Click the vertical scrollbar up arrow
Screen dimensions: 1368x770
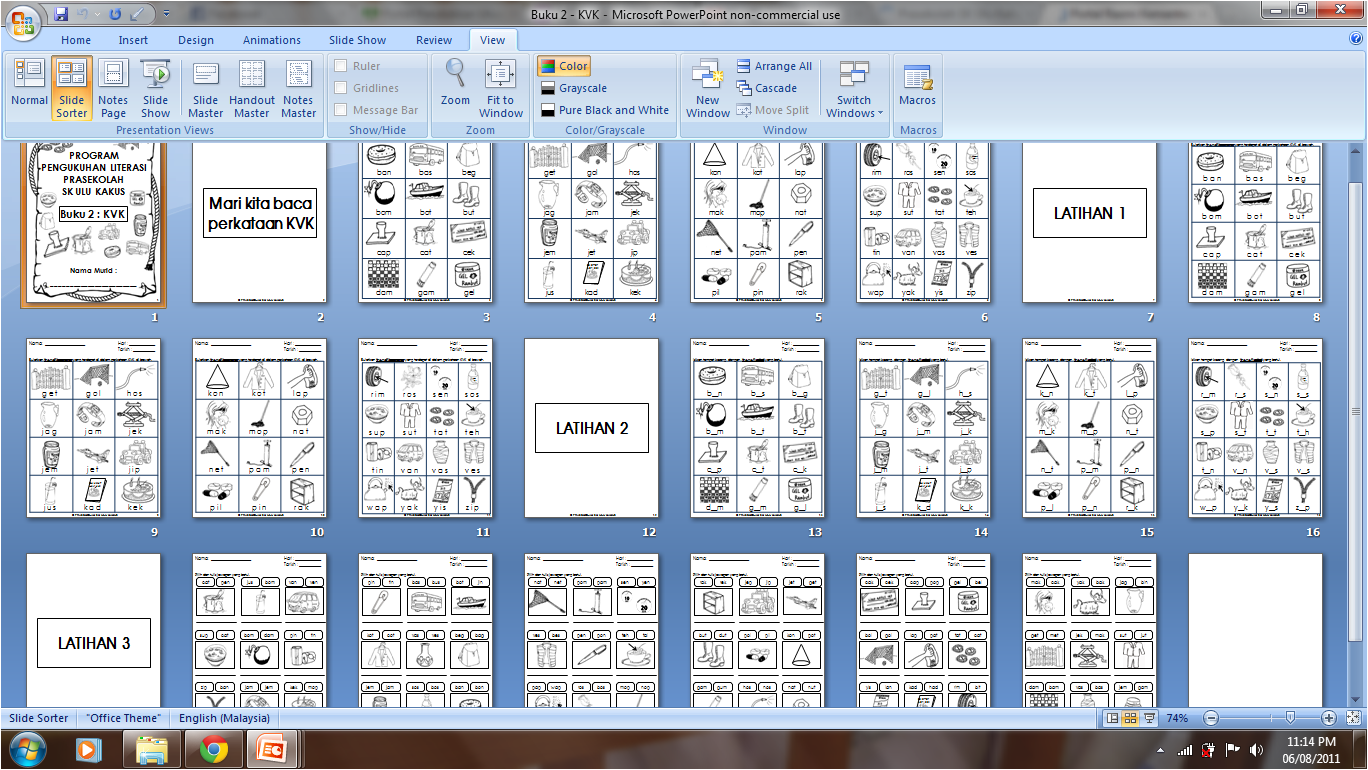(x=1358, y=150)
